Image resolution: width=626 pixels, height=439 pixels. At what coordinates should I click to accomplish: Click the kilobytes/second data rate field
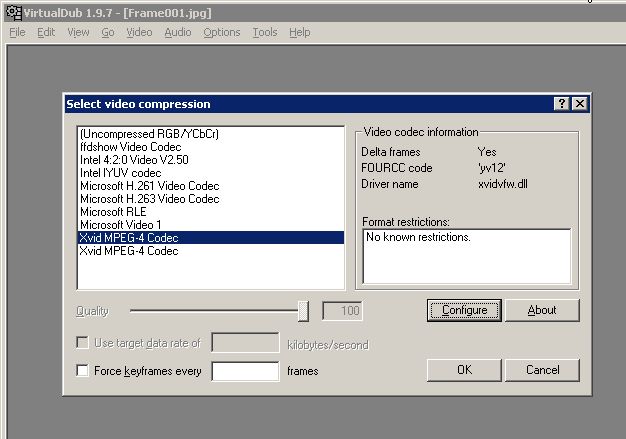tap(245, 342)
